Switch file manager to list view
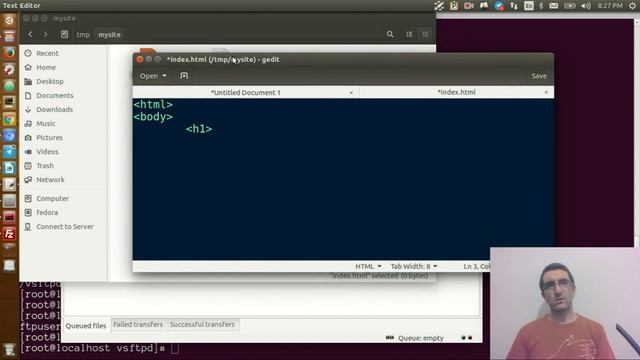 click(409, 34)
